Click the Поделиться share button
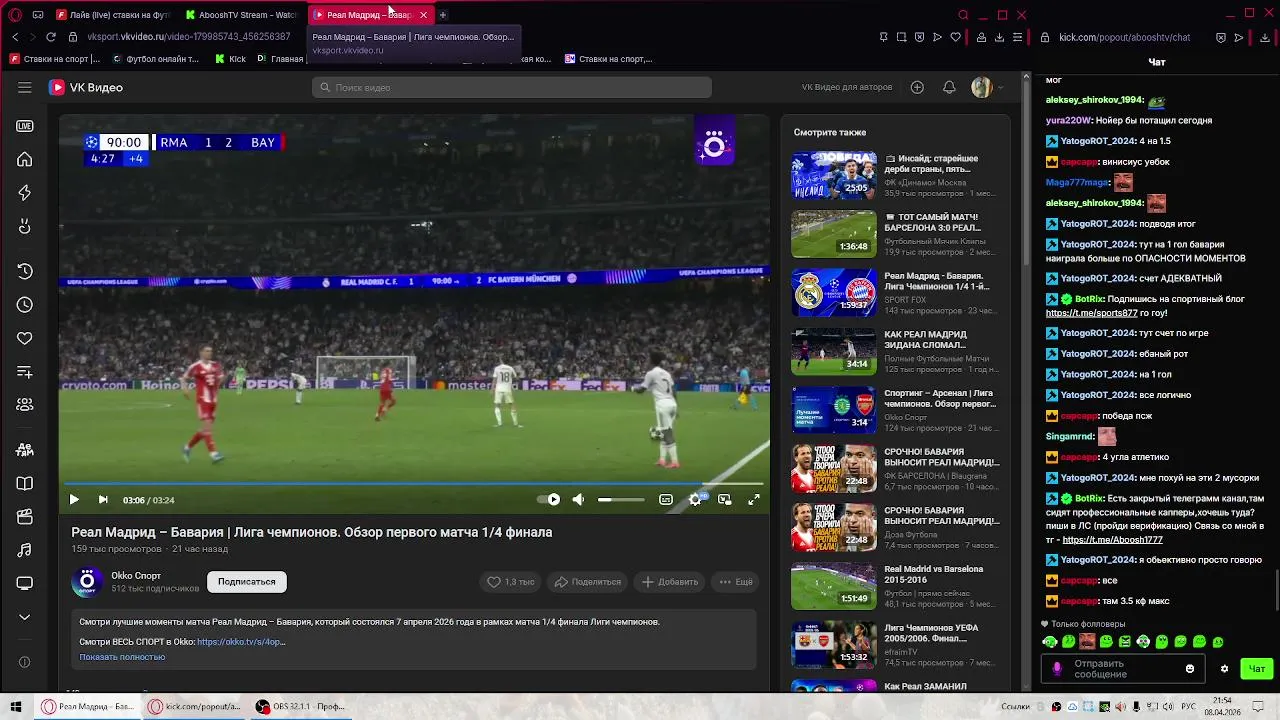This screenshot has width=1280, height=720. 588,582
